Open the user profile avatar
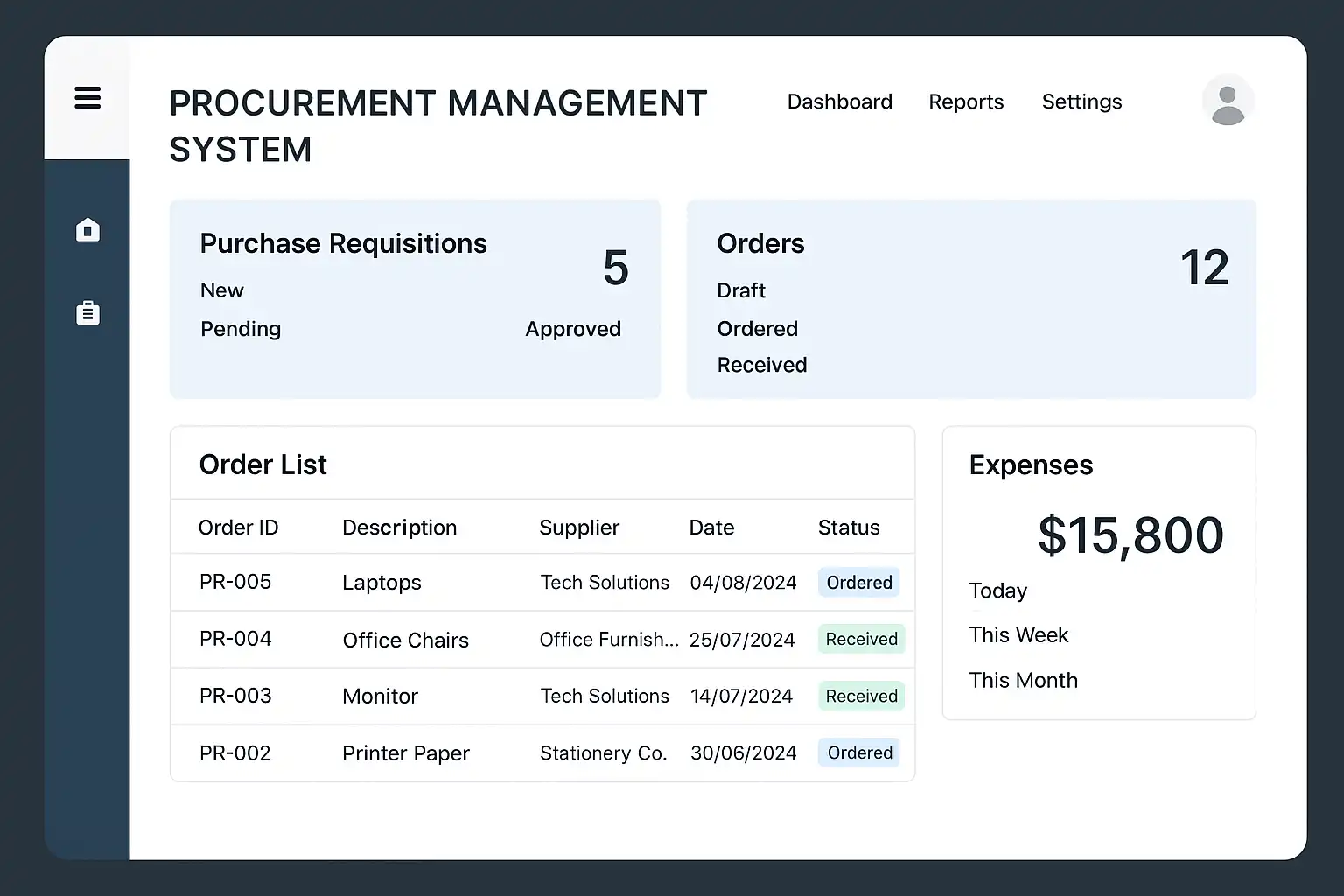 [x=1227, y=101]
